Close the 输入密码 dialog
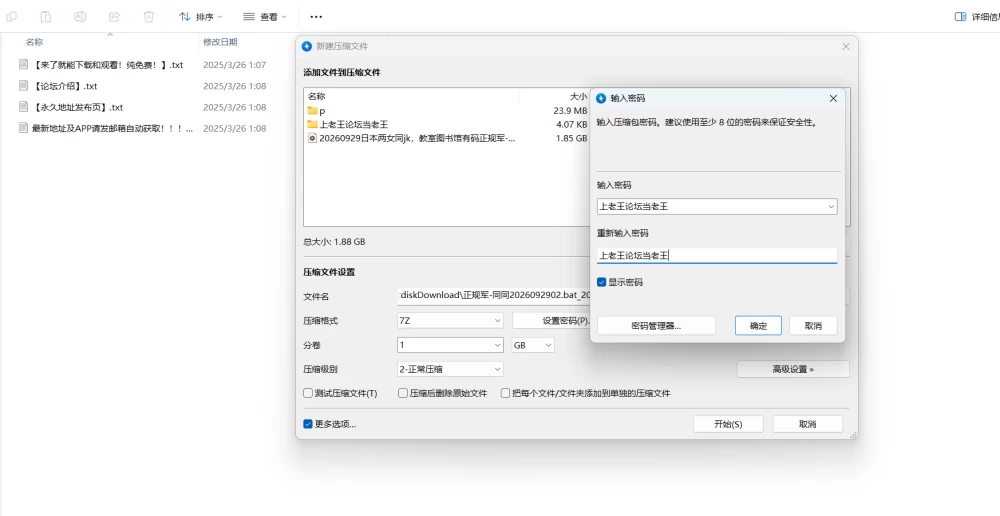The image size is (1000, 516). click(833, 98)
